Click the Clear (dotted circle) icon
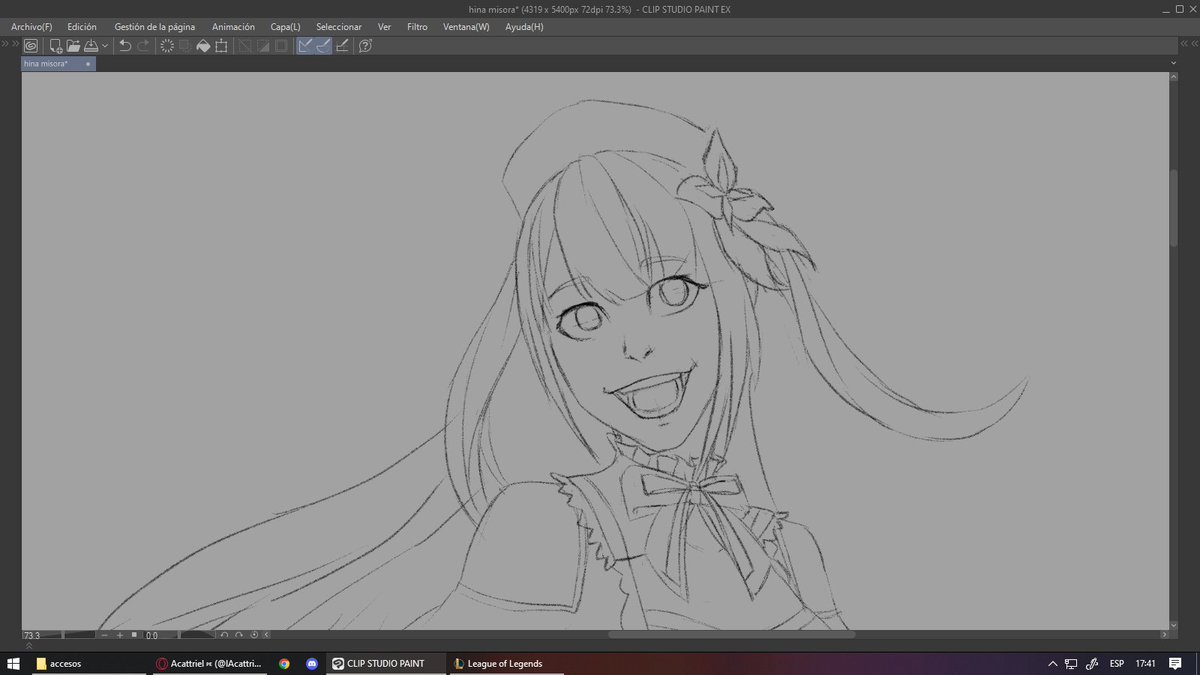The width and height of the screenshot is (1200, 675). [167, 45]
